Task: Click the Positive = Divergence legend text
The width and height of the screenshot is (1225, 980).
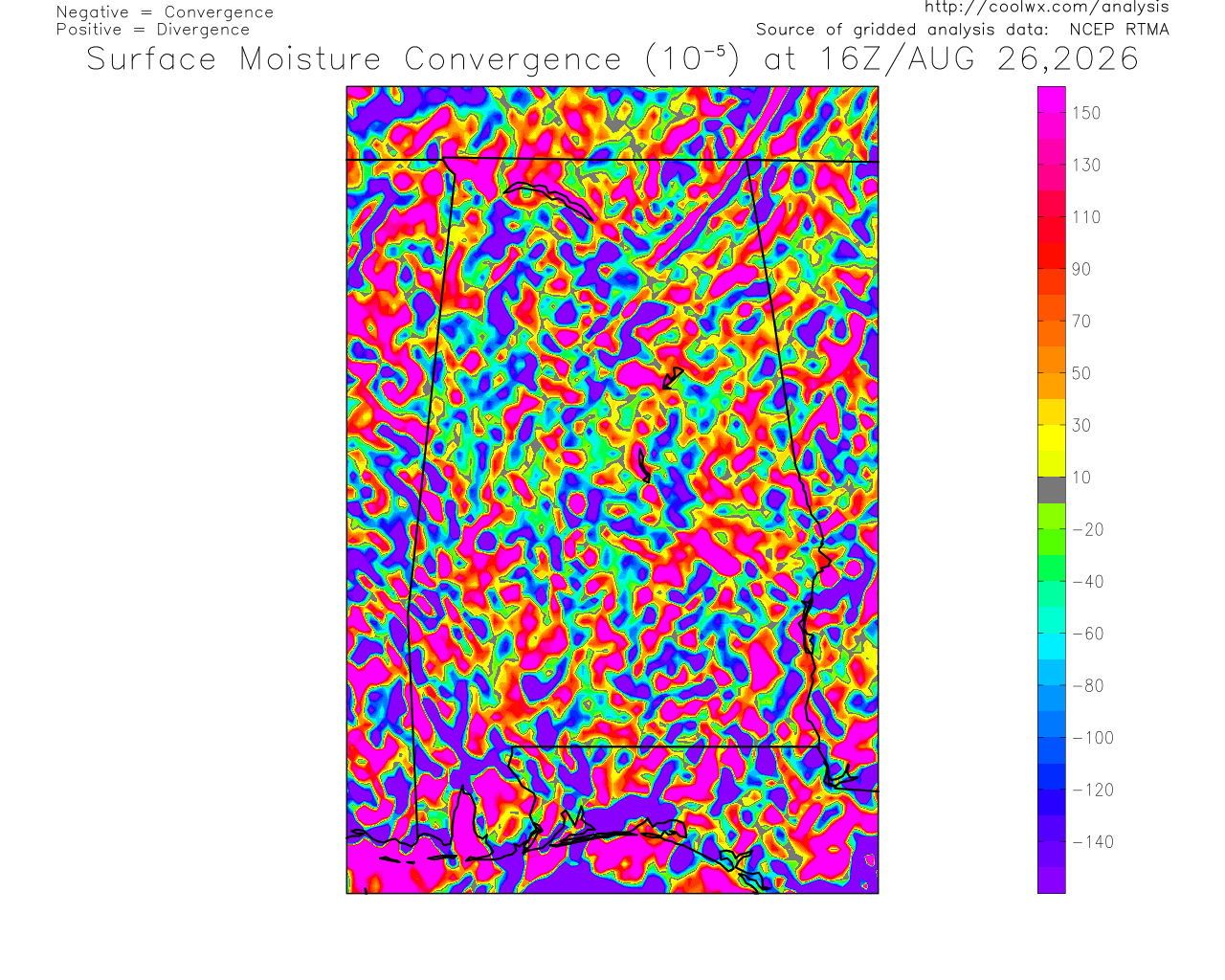Action: (153, 30)
